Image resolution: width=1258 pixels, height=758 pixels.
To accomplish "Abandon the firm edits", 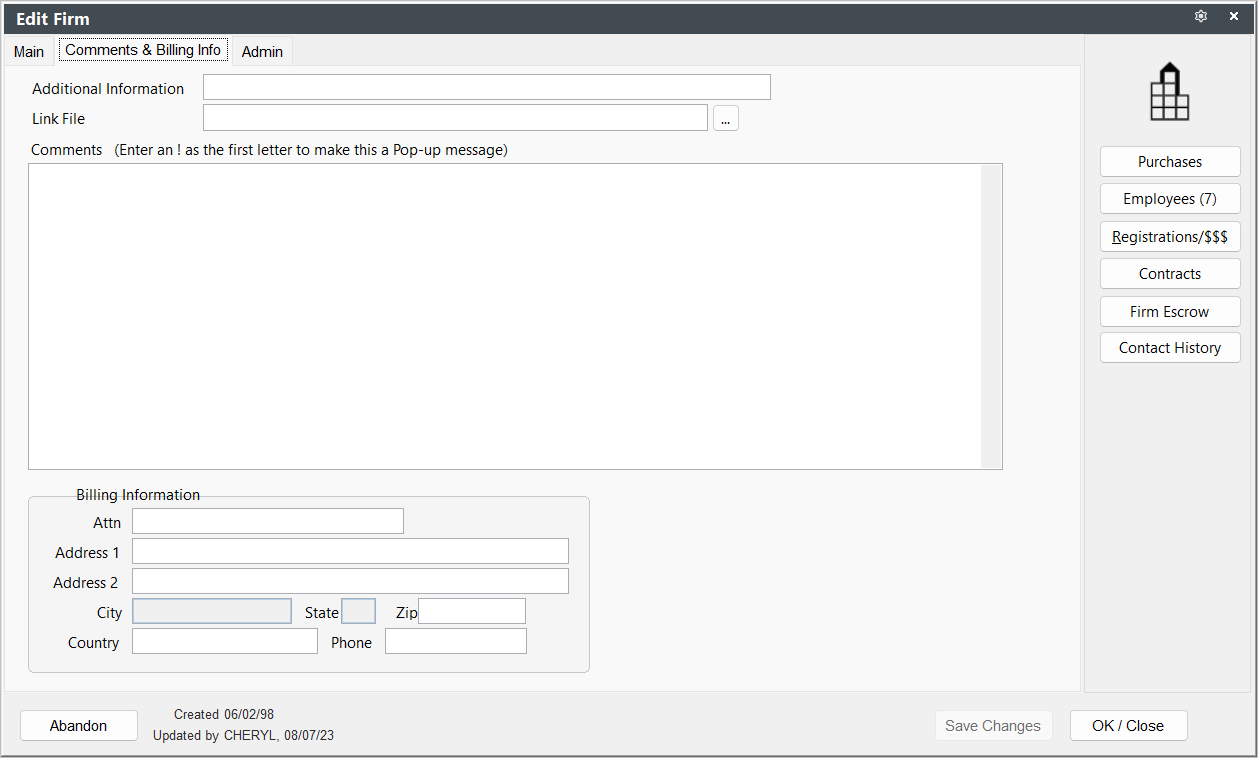I will tap(79, 726).
